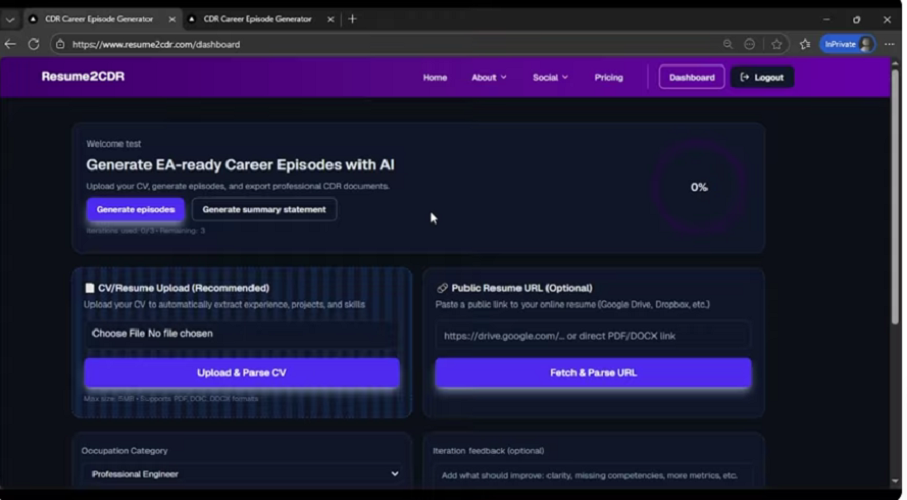This screenshot has width=907, height=500.
Task: Click the zoom magnifier icon in address bar
Action: click(728, 44)
